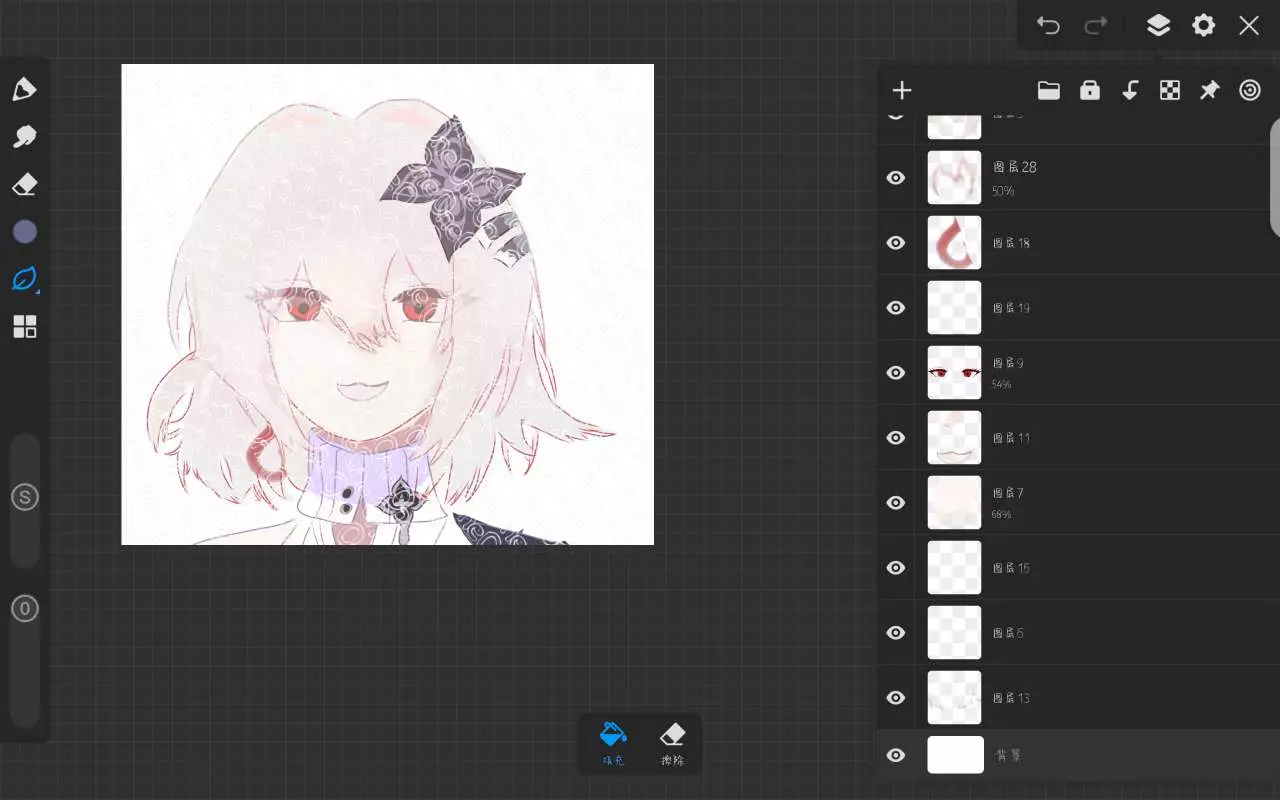Choose the 擦除 erase mode button
The image size is (1280, 800).
pyautogui.click(x=673, y=745)
